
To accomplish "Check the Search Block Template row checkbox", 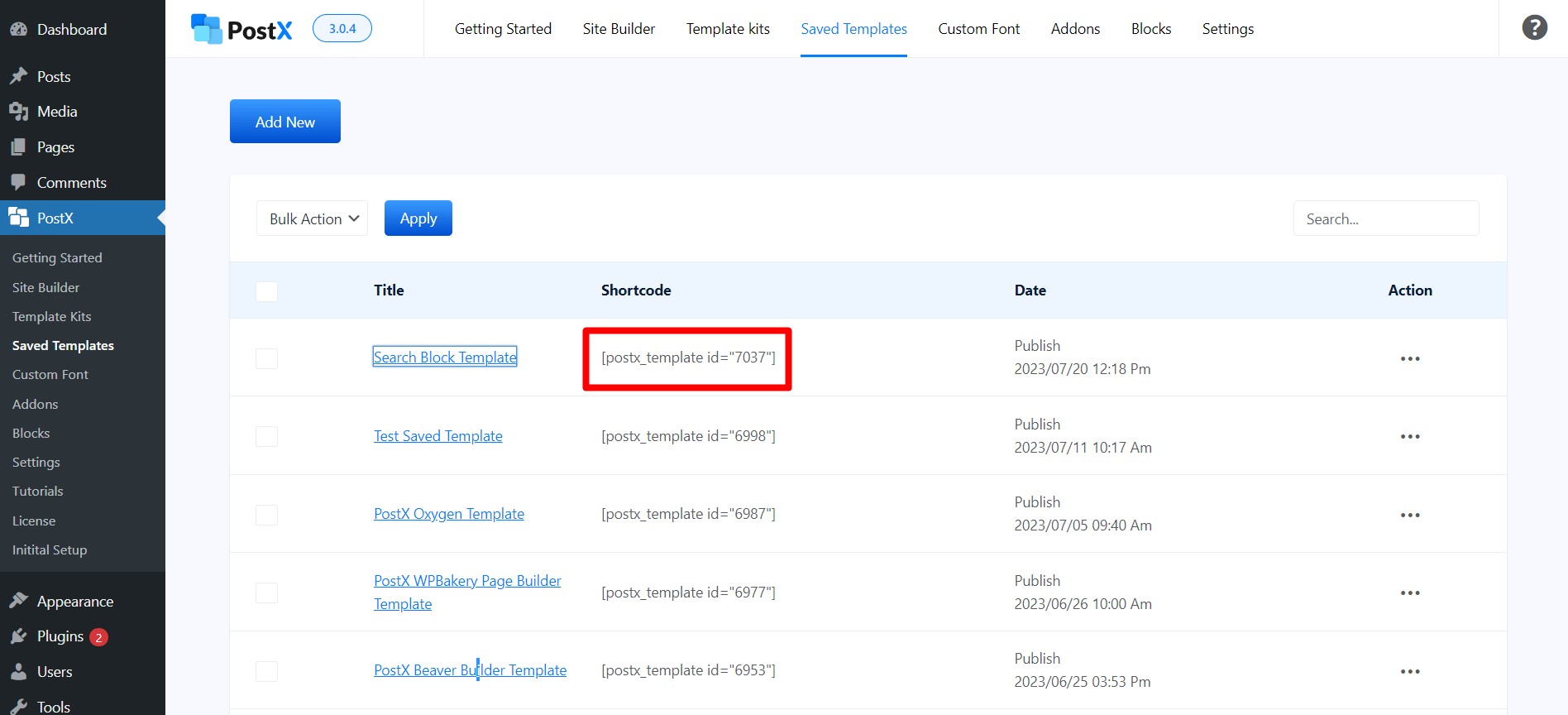I will coord(266,358).
